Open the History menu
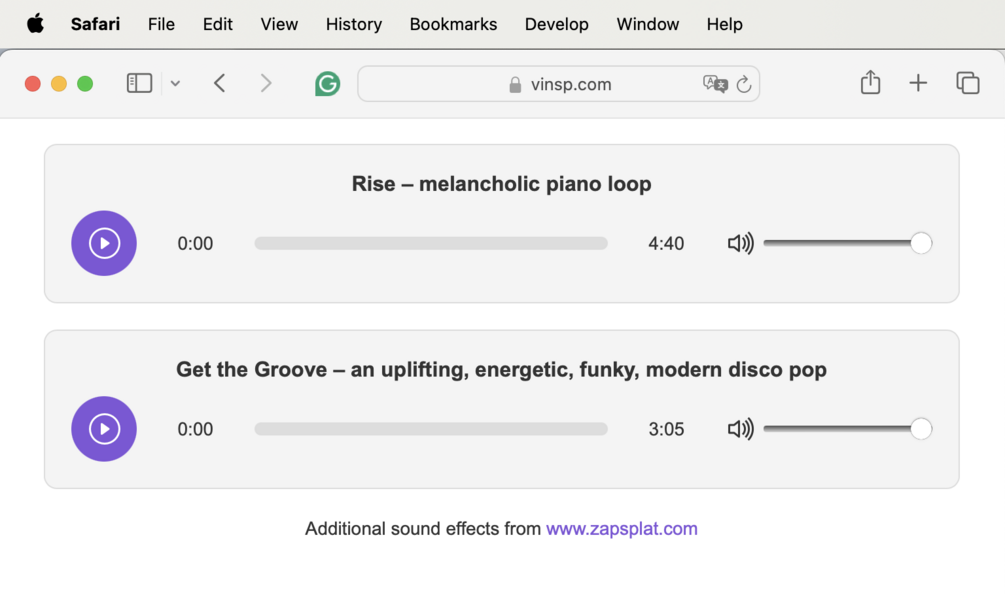Screen dimensions: 1005x595 coord(353,24)
